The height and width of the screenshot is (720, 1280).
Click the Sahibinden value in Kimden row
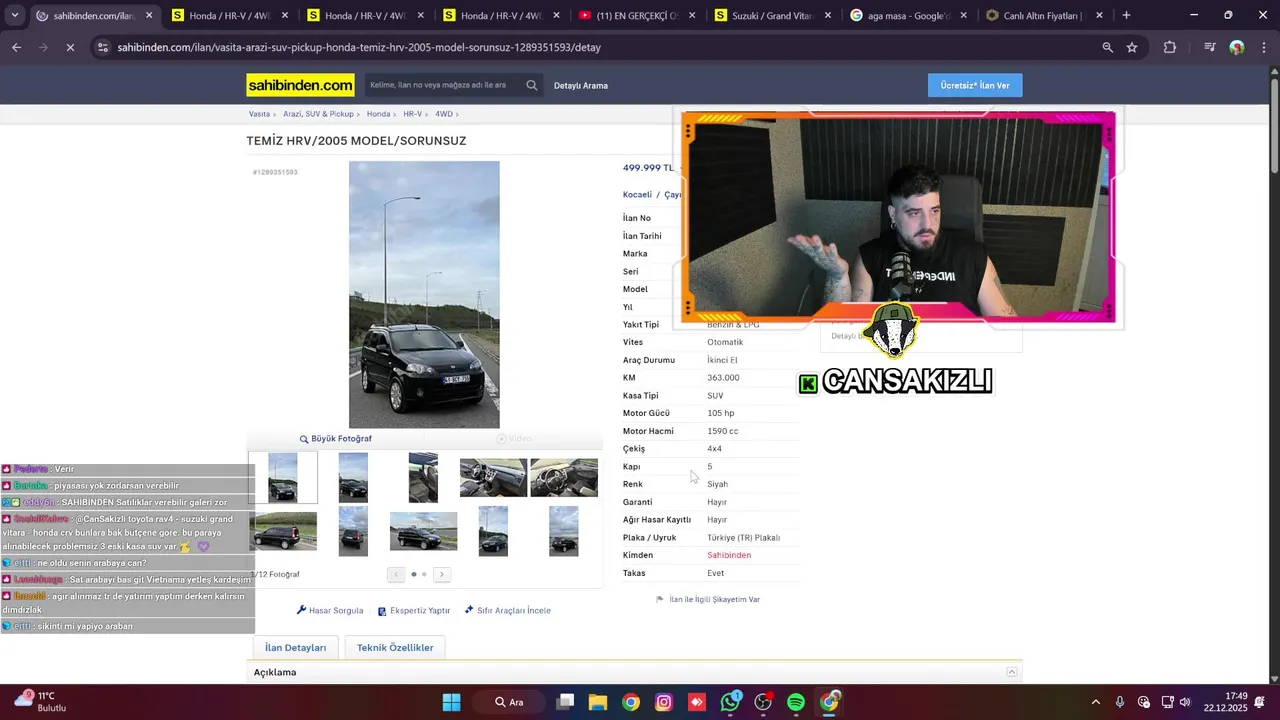(729, 555)
